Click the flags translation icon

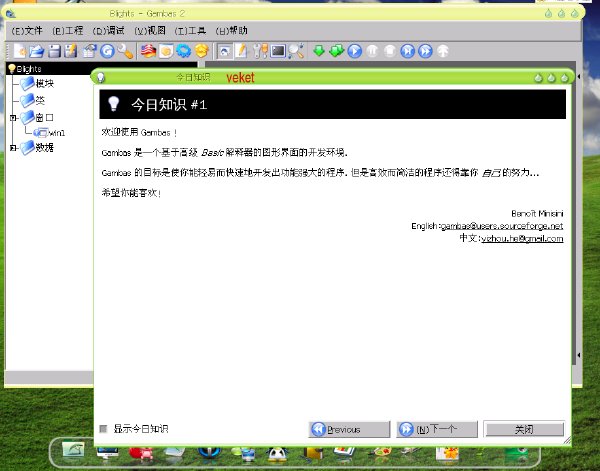pos(148,51)
